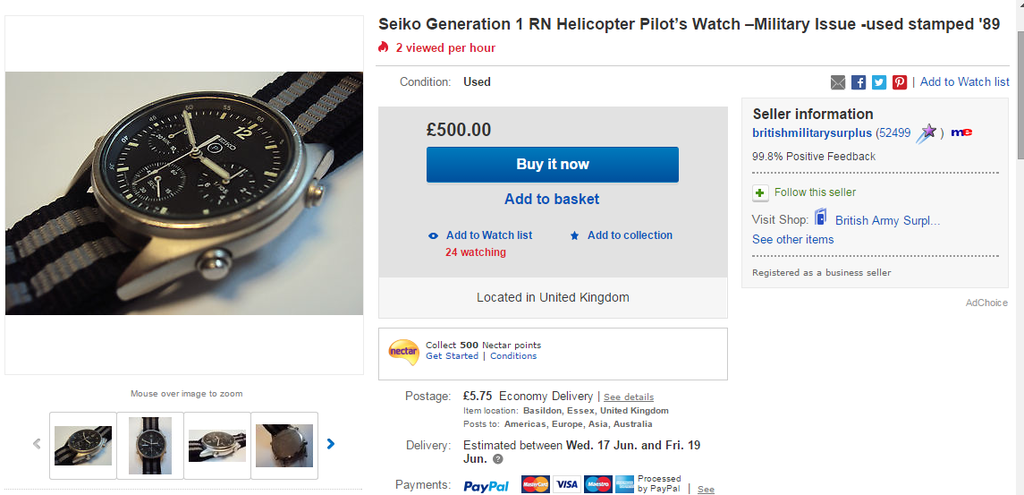The image size is (1024, 495).
Task: Select the watch caseback thumbnail
Action: (x=284, y=445)
